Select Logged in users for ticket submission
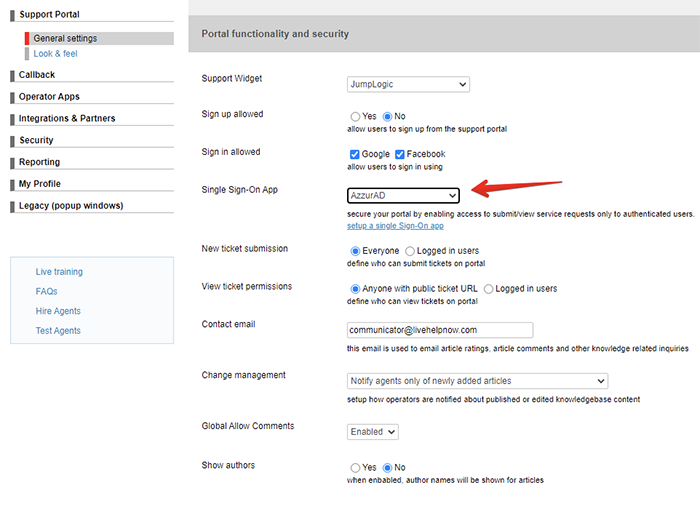This screenshot has height=509, width=700. [x=410, y=251]
